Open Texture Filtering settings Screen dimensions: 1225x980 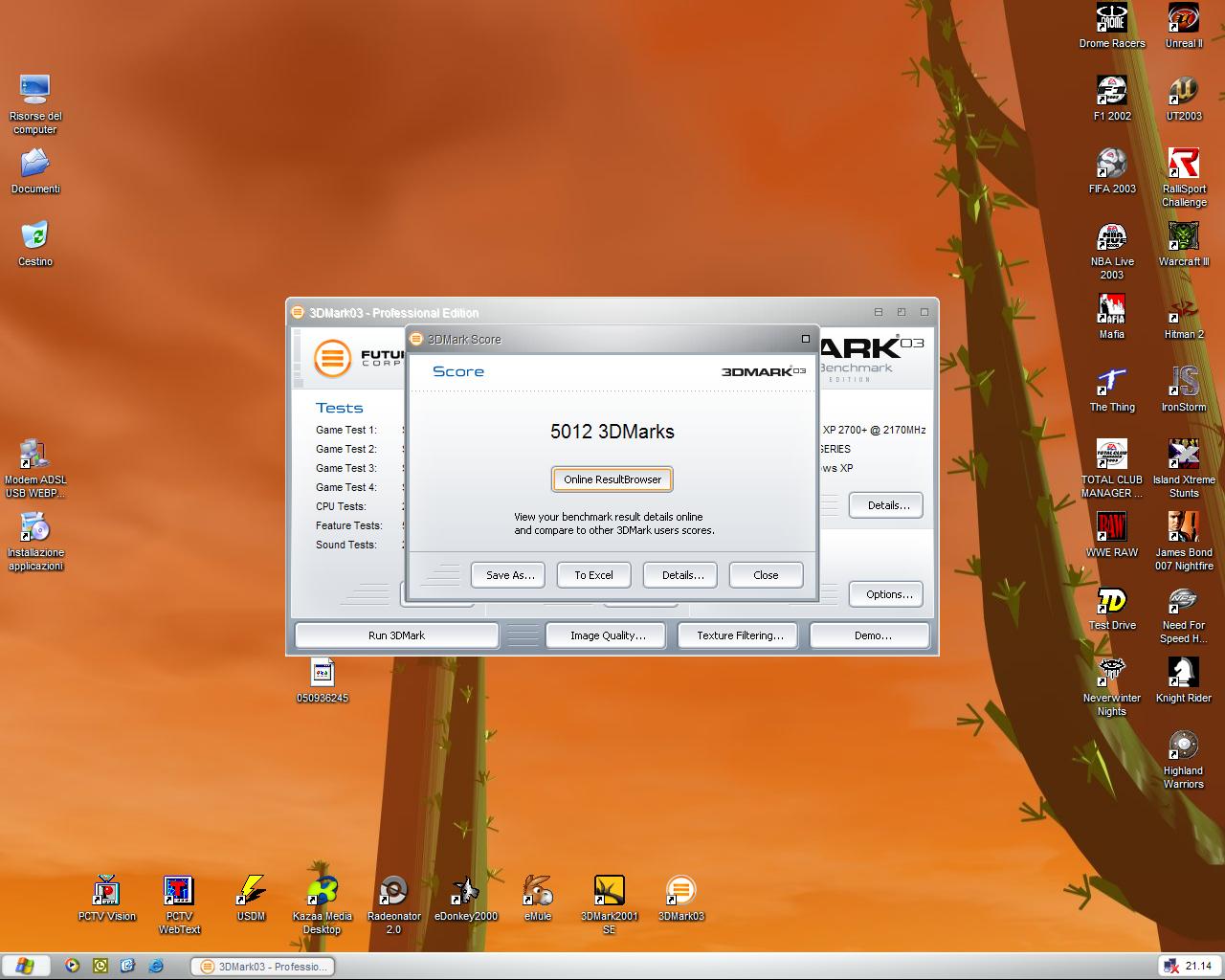(x=740, y=635)
